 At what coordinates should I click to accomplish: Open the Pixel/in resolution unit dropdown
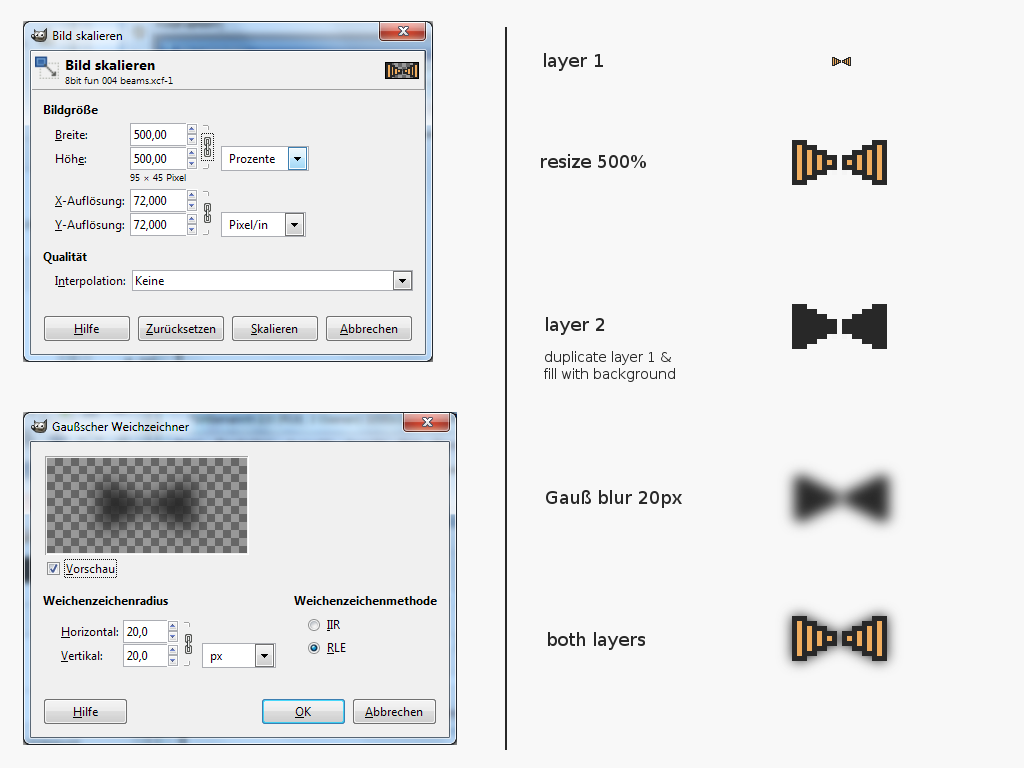tap(294, 225)
